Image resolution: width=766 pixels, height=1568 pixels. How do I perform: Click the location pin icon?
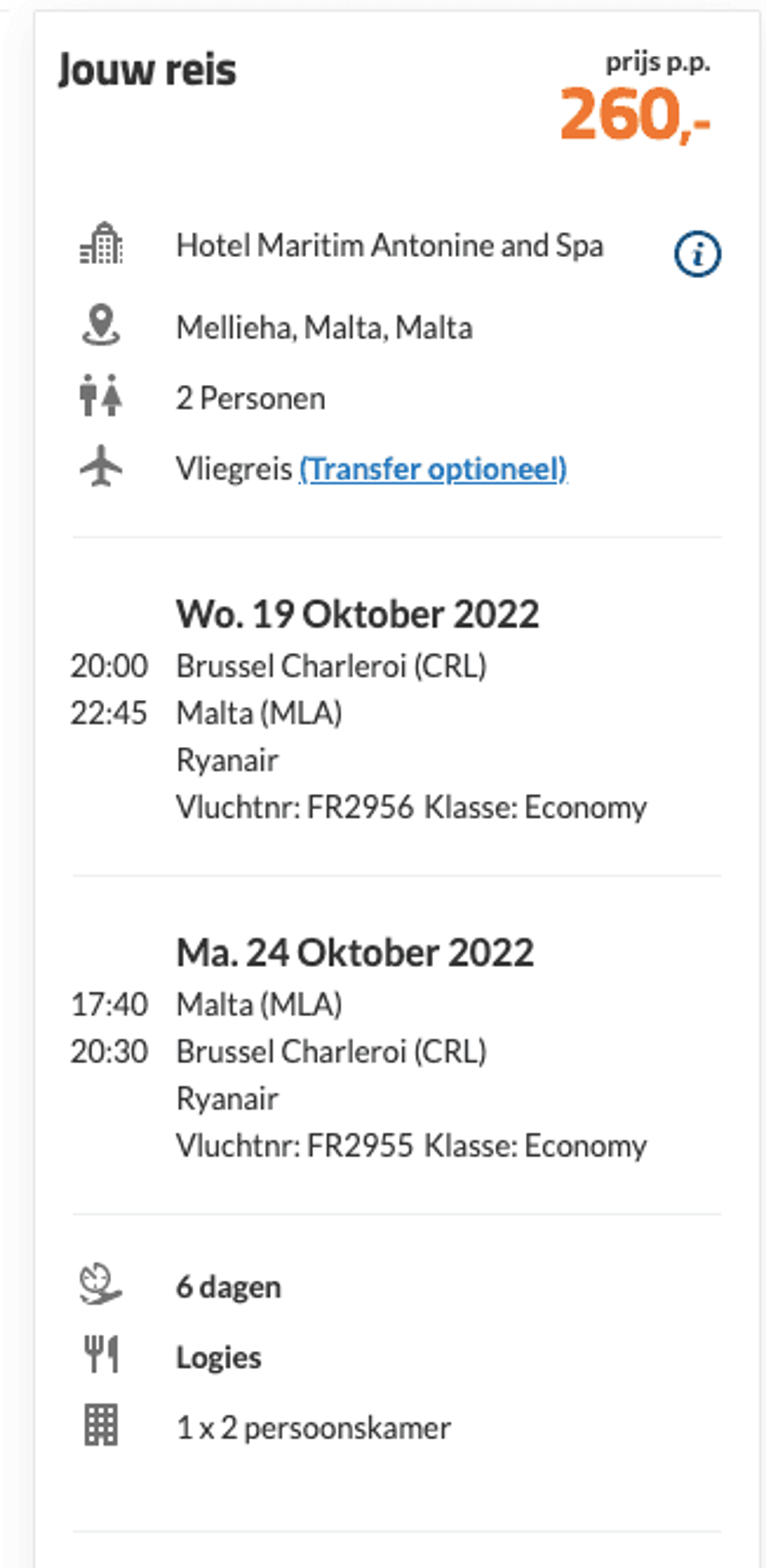click(101, 325)
